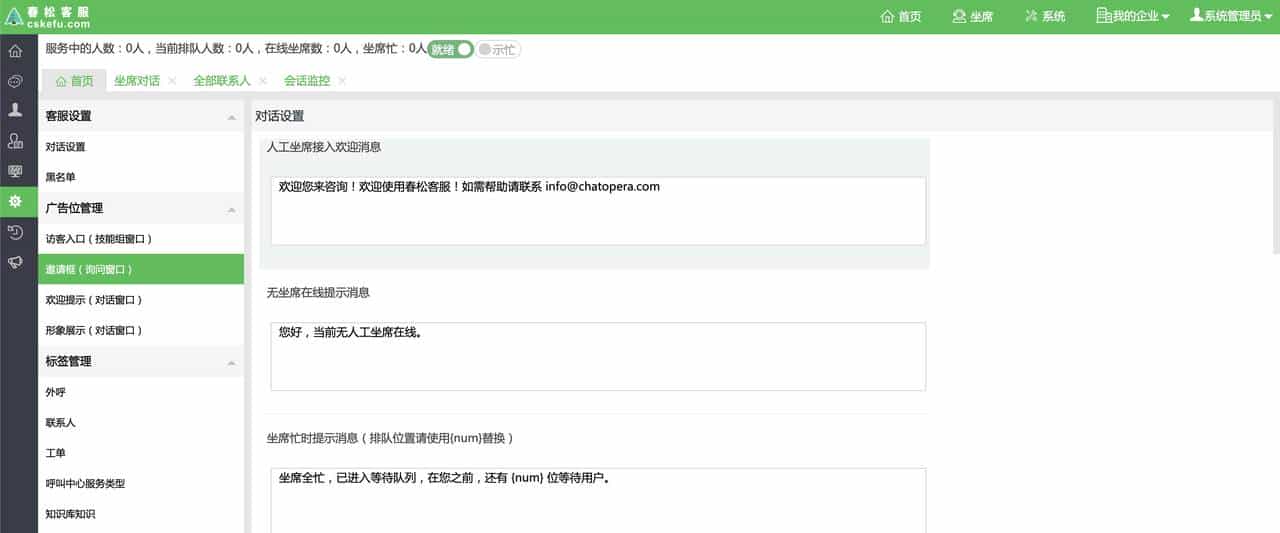
Task: Go to 首页 in top navigation
Action: 901,16
